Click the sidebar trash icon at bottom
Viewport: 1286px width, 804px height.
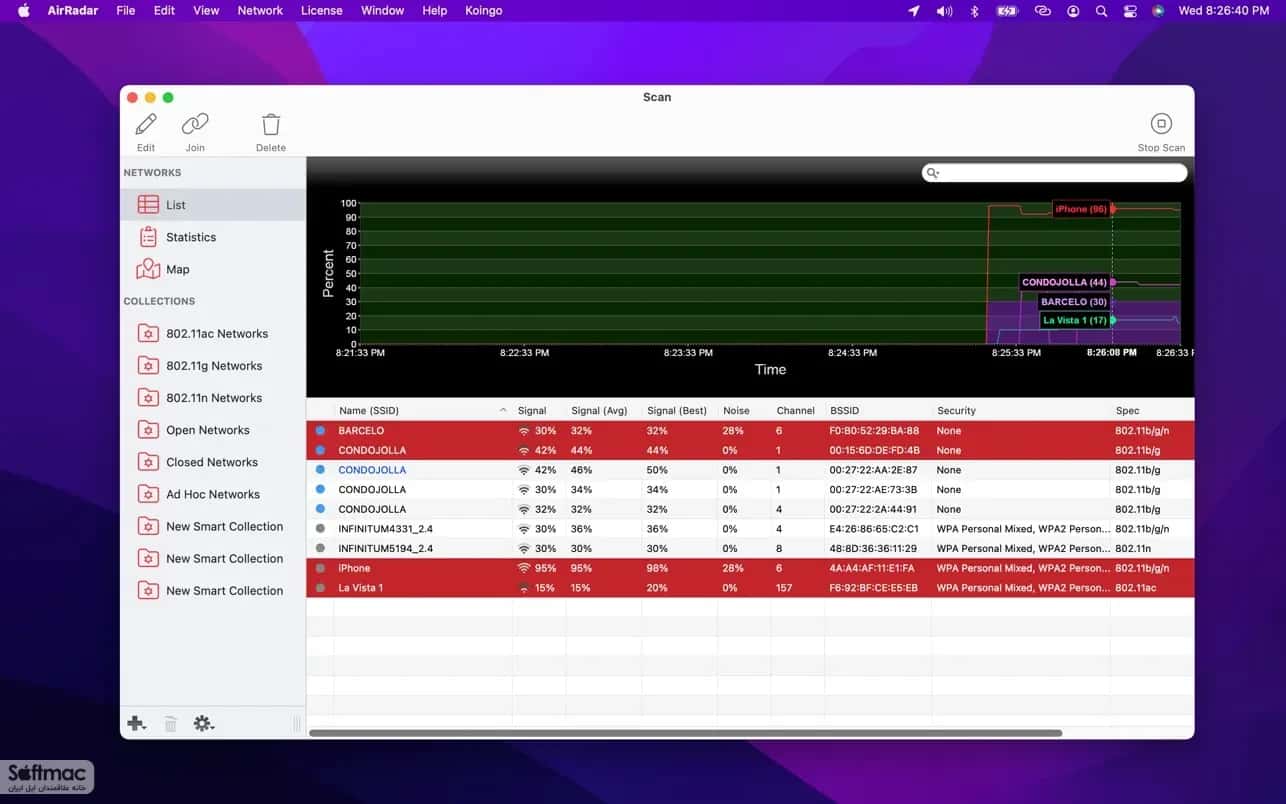(x=171, y=723)
